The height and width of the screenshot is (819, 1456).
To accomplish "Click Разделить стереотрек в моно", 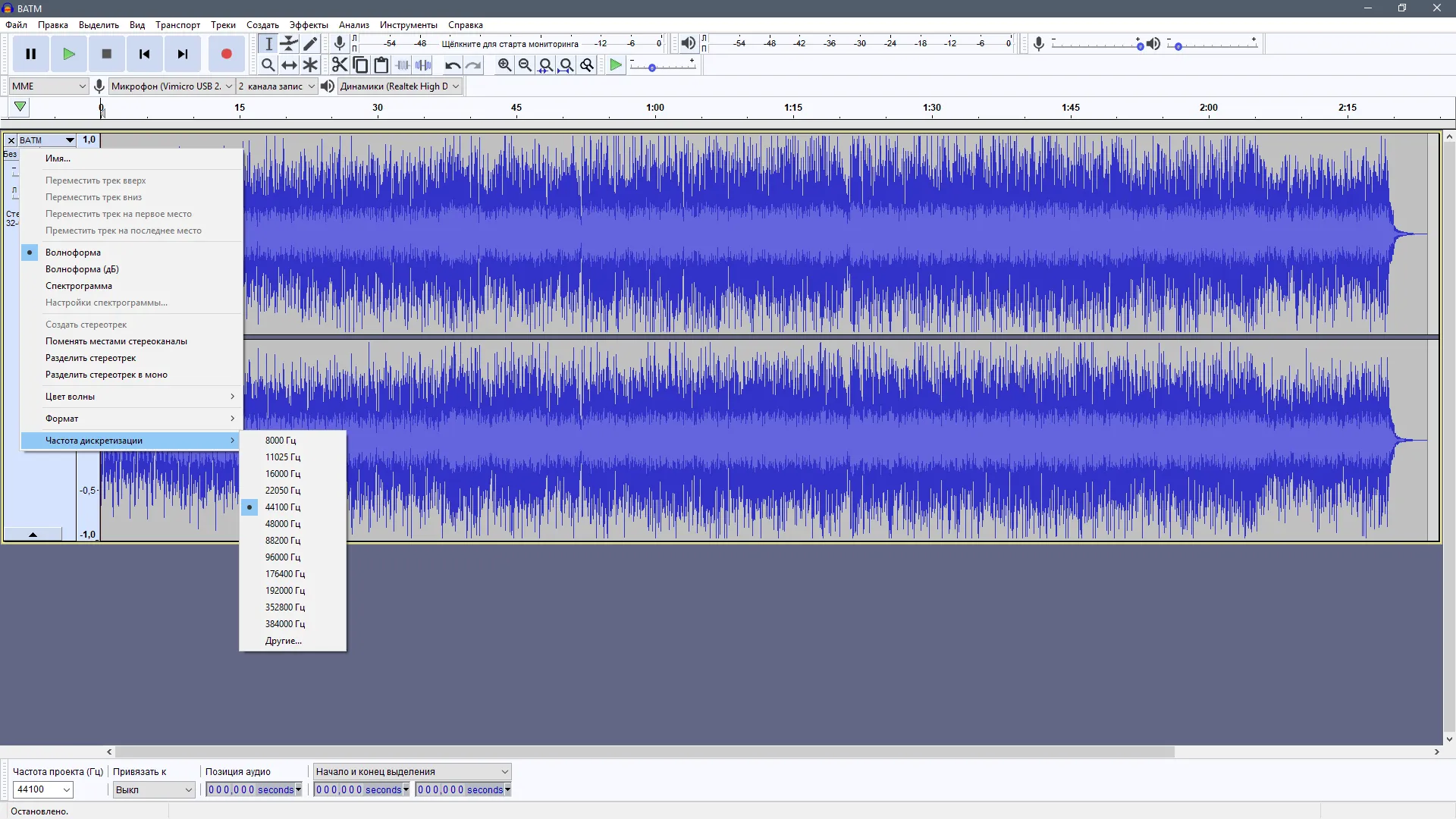I will point(106,375).
